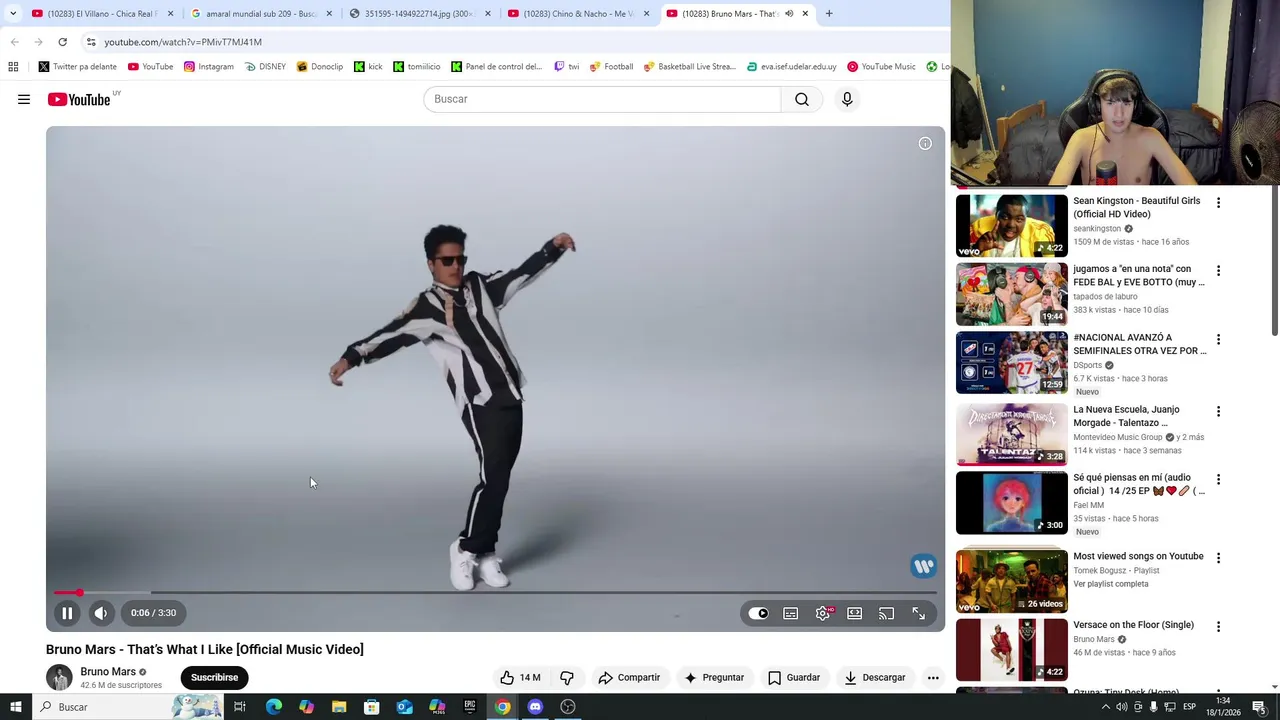
Task: Open Discord from the taskbar
Action: tap(535, 707)
